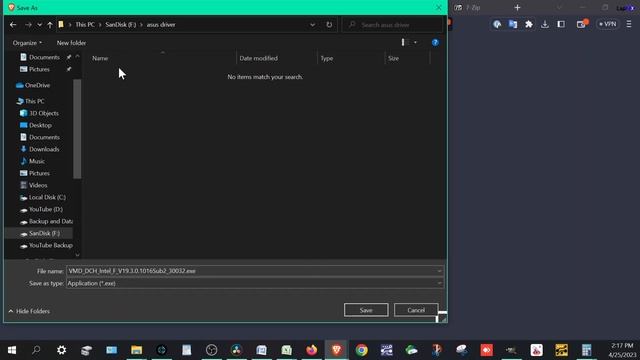This screenshot has height=360, width=640.
Task: Open the Brave hamburger menu
Action: tap(629, 24)
